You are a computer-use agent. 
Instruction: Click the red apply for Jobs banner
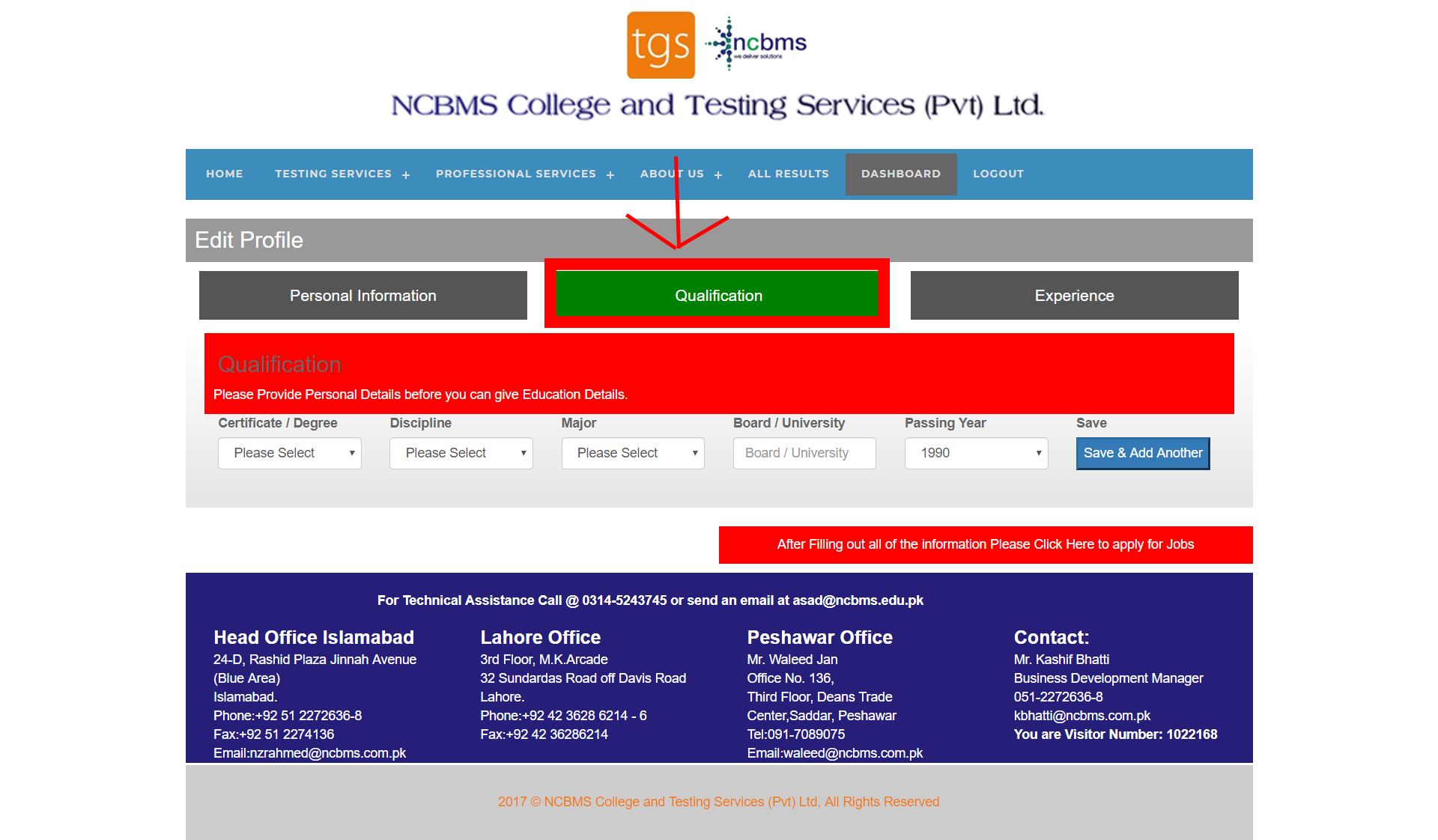pyautogui.click(x=986, y=544)
